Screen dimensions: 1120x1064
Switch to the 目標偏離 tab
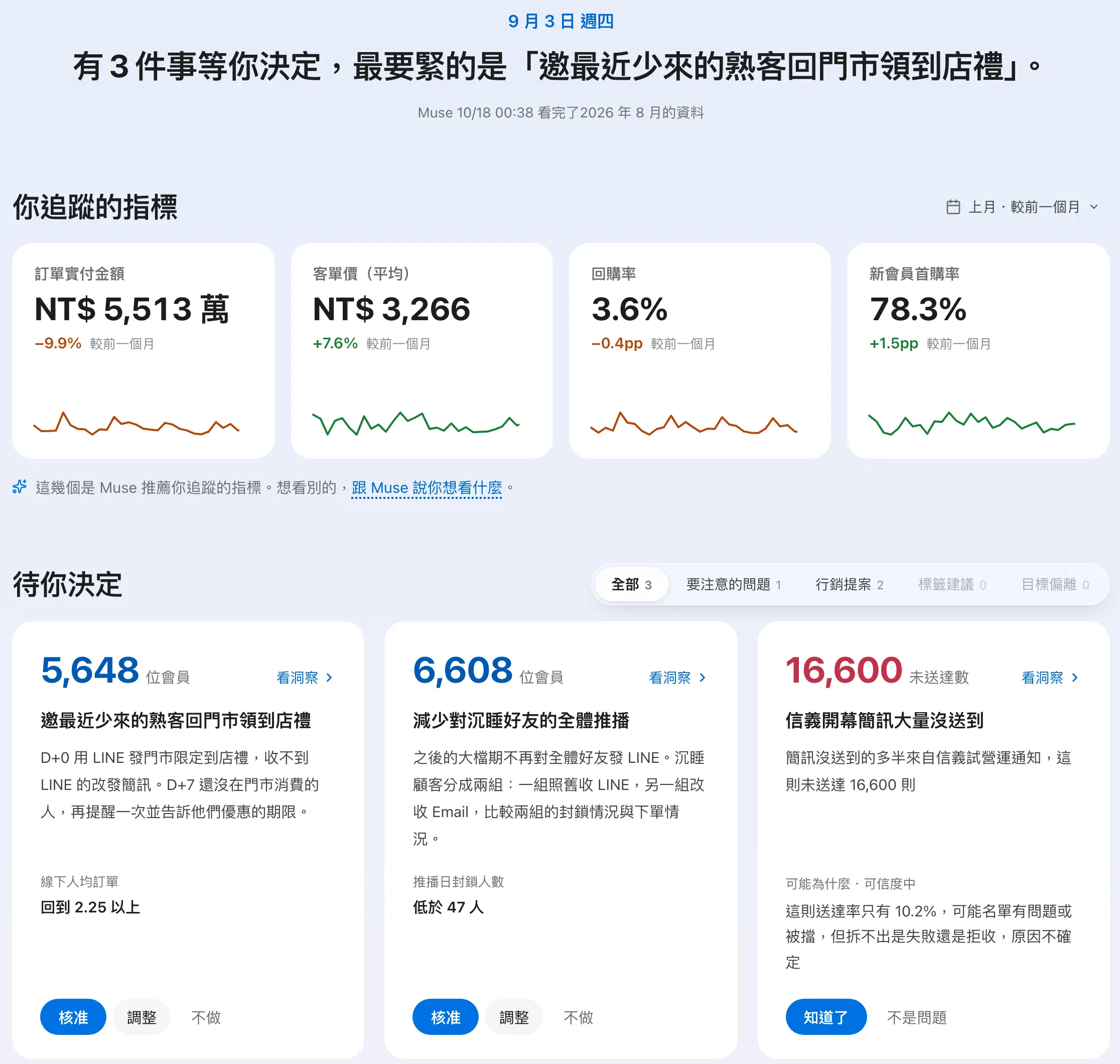point(1055,584)
